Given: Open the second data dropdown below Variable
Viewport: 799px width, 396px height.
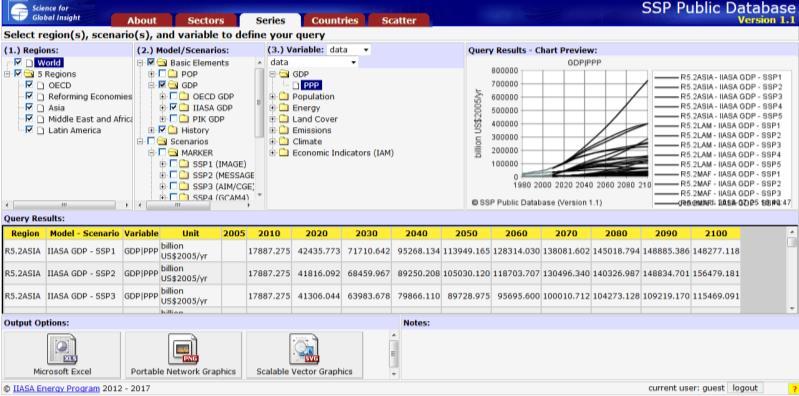Looking at the screenshot, I should coord(313,62).
